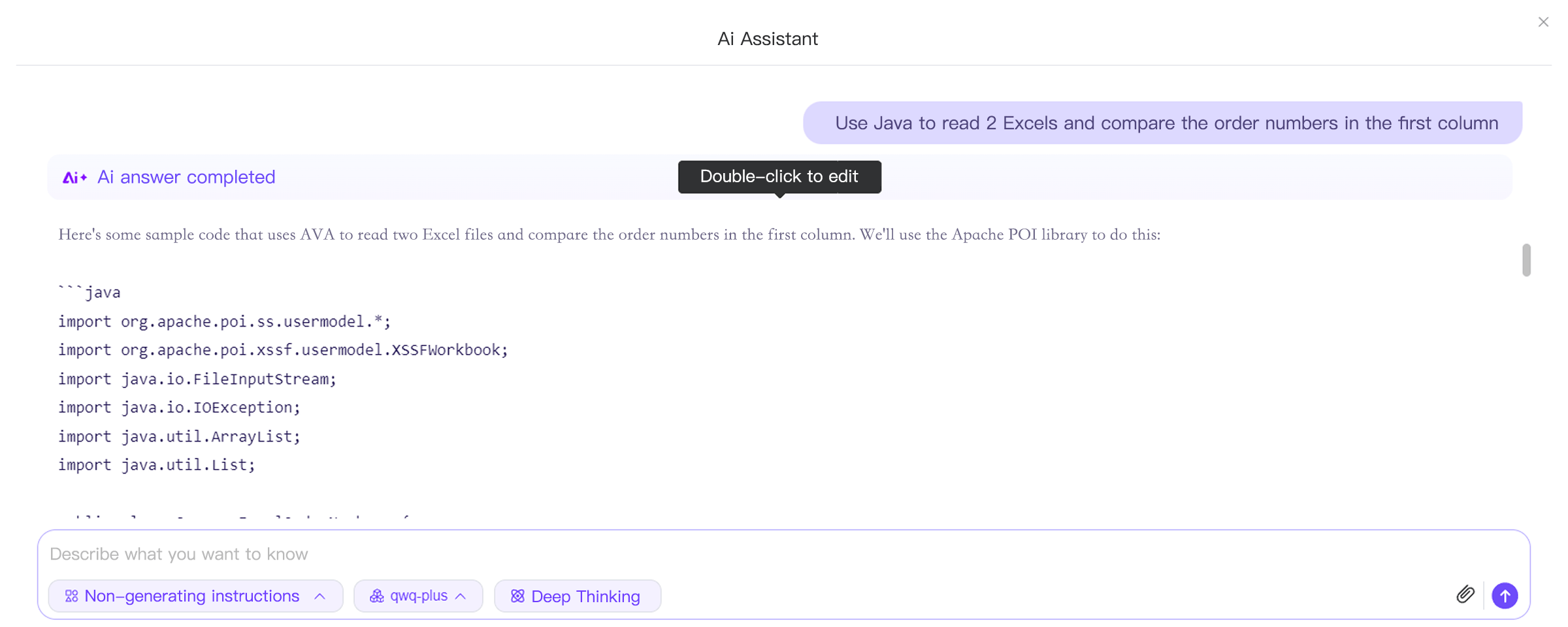Click the qwq-plus model icon
Screen dimensions: 1568x627
pyautogui.click(x=377, y=596)
